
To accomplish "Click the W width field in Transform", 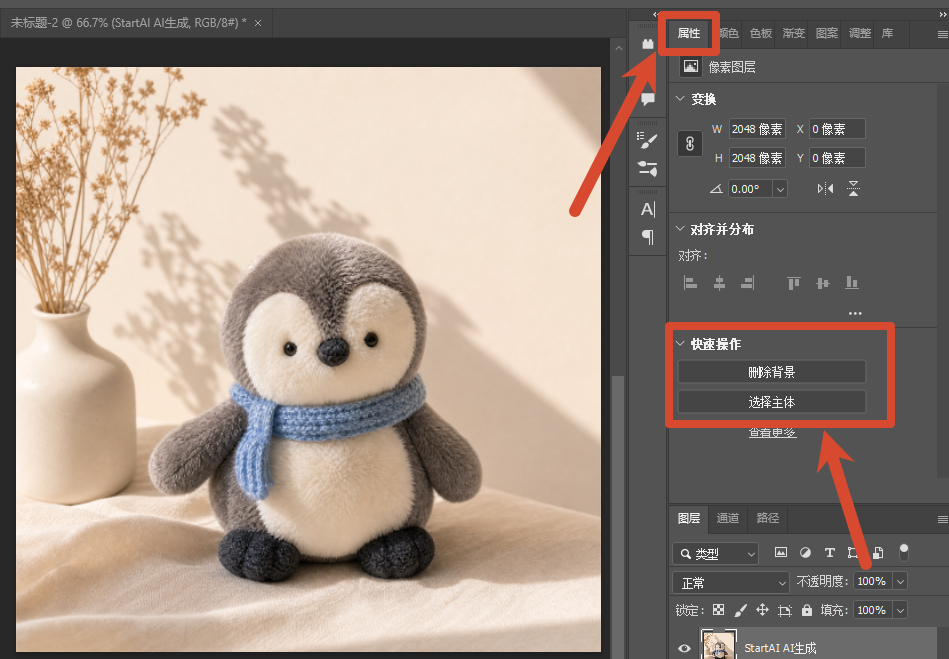I will (x=757, y=129).
